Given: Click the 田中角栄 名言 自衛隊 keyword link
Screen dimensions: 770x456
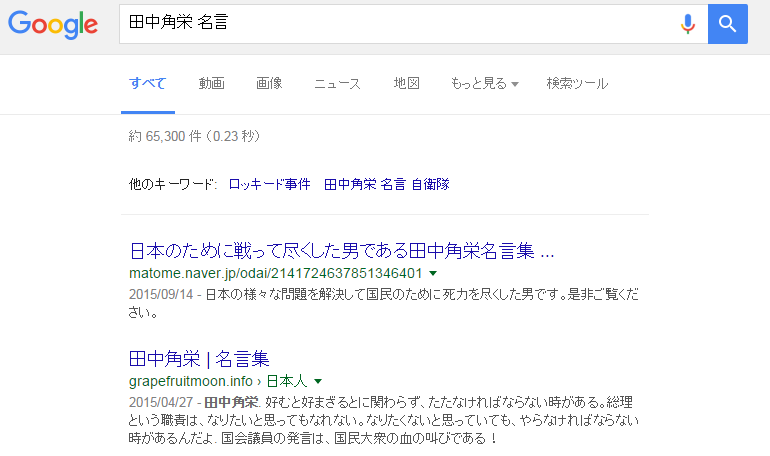Looking at the screenshot, I should pyautogui.click(x=387, y=184).
